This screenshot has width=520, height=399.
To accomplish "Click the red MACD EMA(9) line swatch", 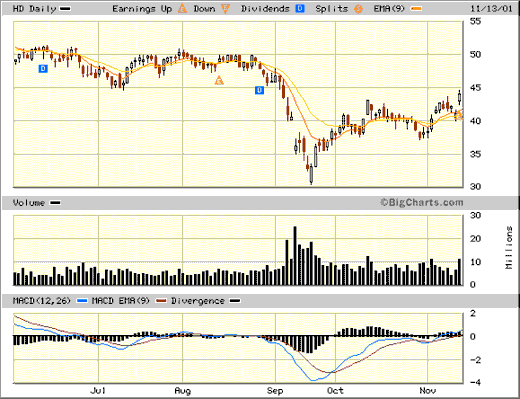I will pos(161,301).
